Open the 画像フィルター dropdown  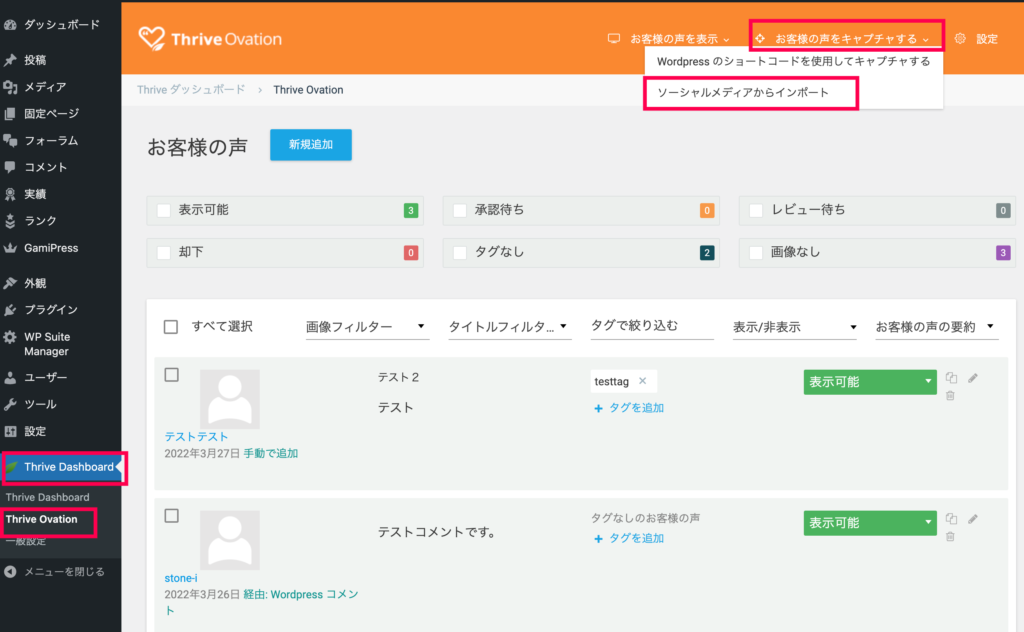pos(367,327)
